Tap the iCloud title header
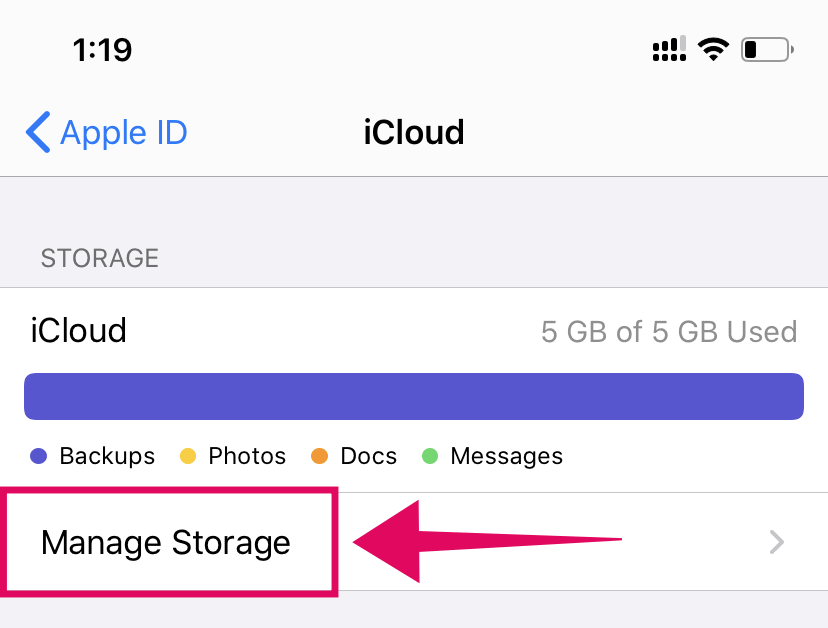Image resolution: width=828 pixels, height=628 pixels. 413,131
